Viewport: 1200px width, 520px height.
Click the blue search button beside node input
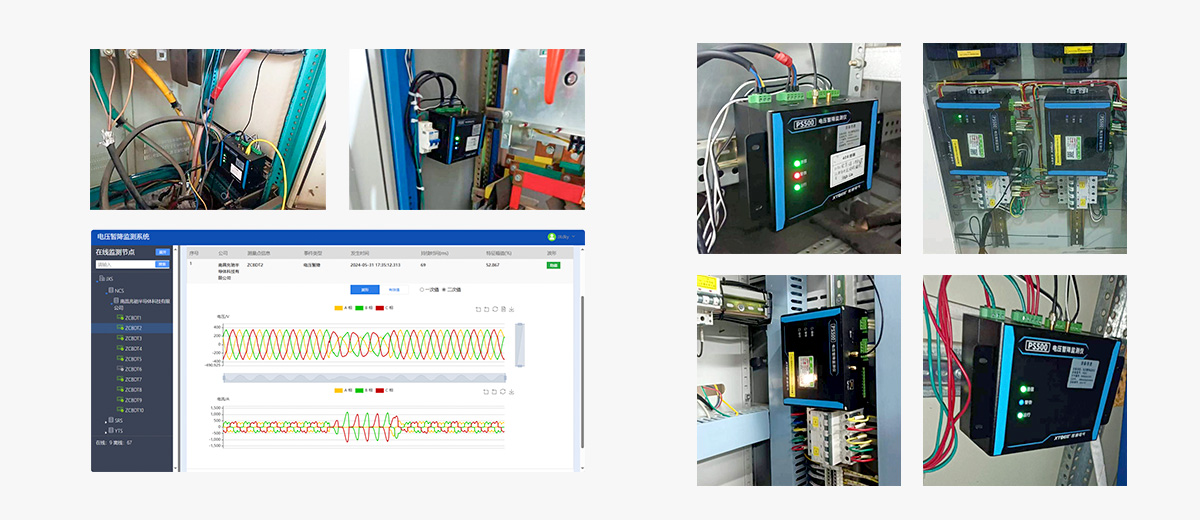162,265
